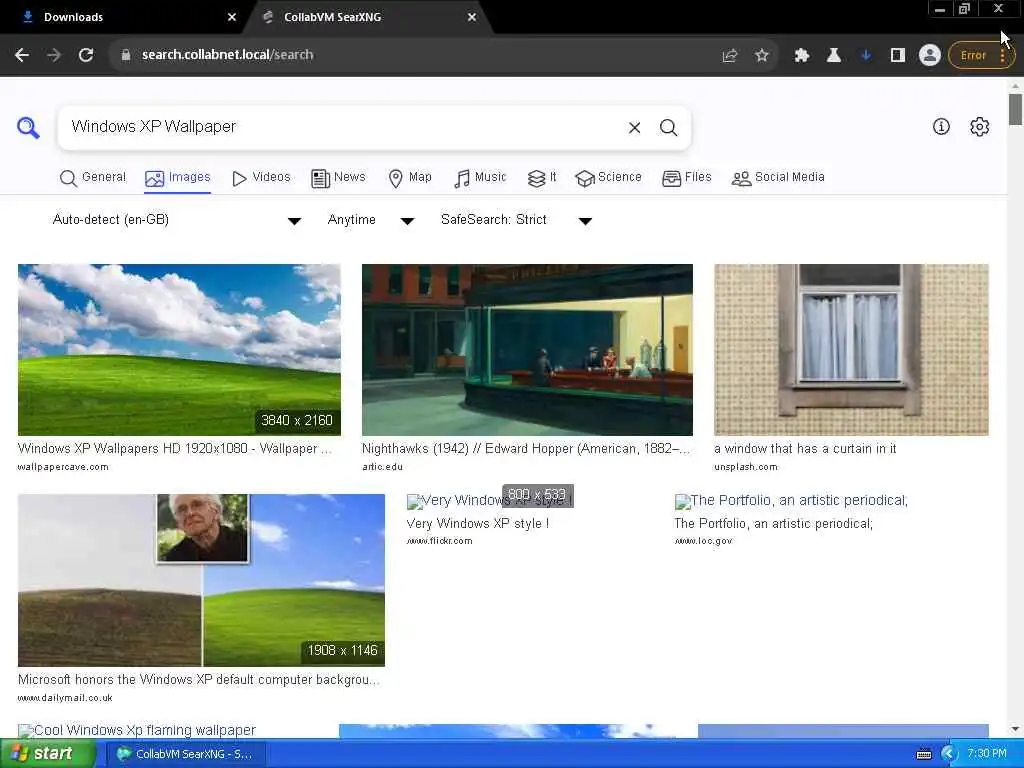Click 'a window that has a curtain in it'

tap(805, 449)
